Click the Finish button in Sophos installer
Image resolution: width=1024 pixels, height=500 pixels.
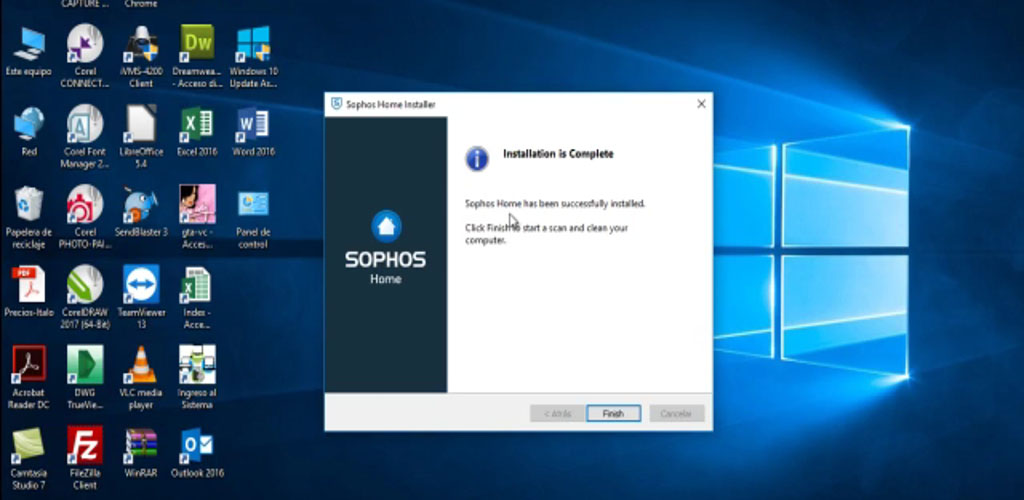613,413
